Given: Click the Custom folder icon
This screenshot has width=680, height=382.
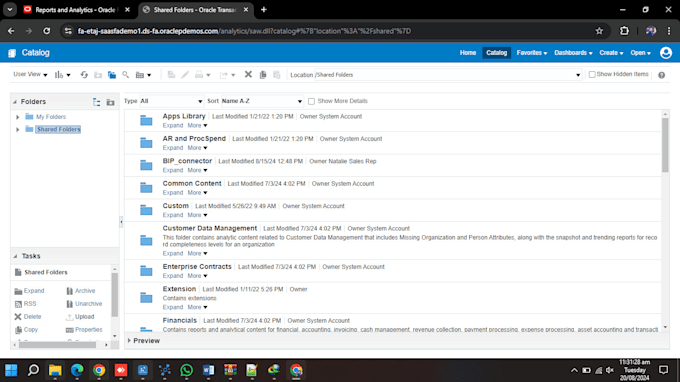Looking at the screenshot, I should [146, 210].
